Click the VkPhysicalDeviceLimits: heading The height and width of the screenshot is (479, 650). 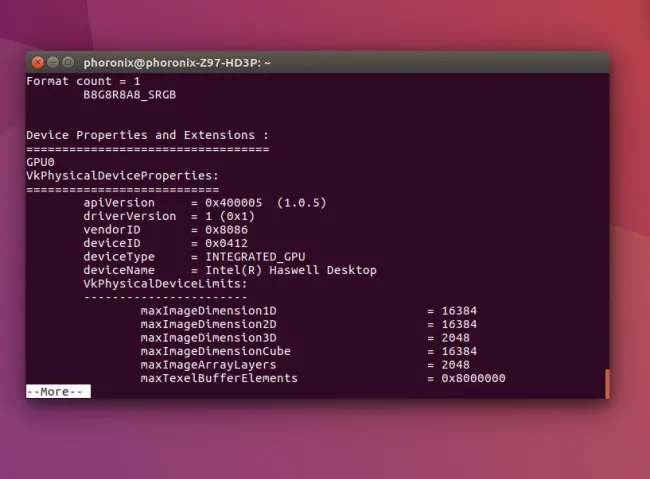[x=165, y=284]
